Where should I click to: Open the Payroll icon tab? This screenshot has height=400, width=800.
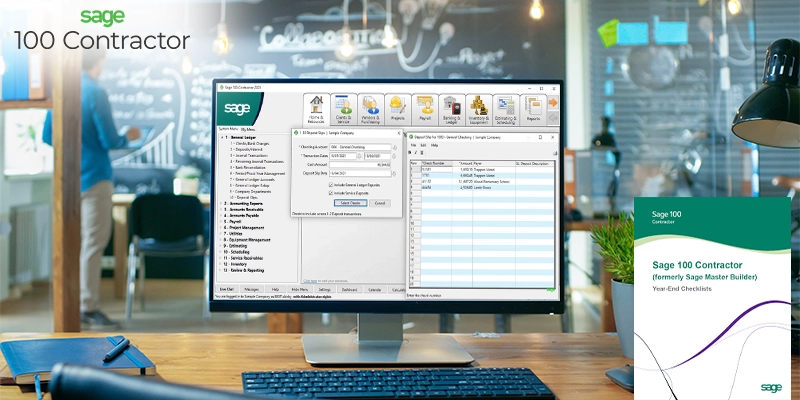tap(425, 104)
